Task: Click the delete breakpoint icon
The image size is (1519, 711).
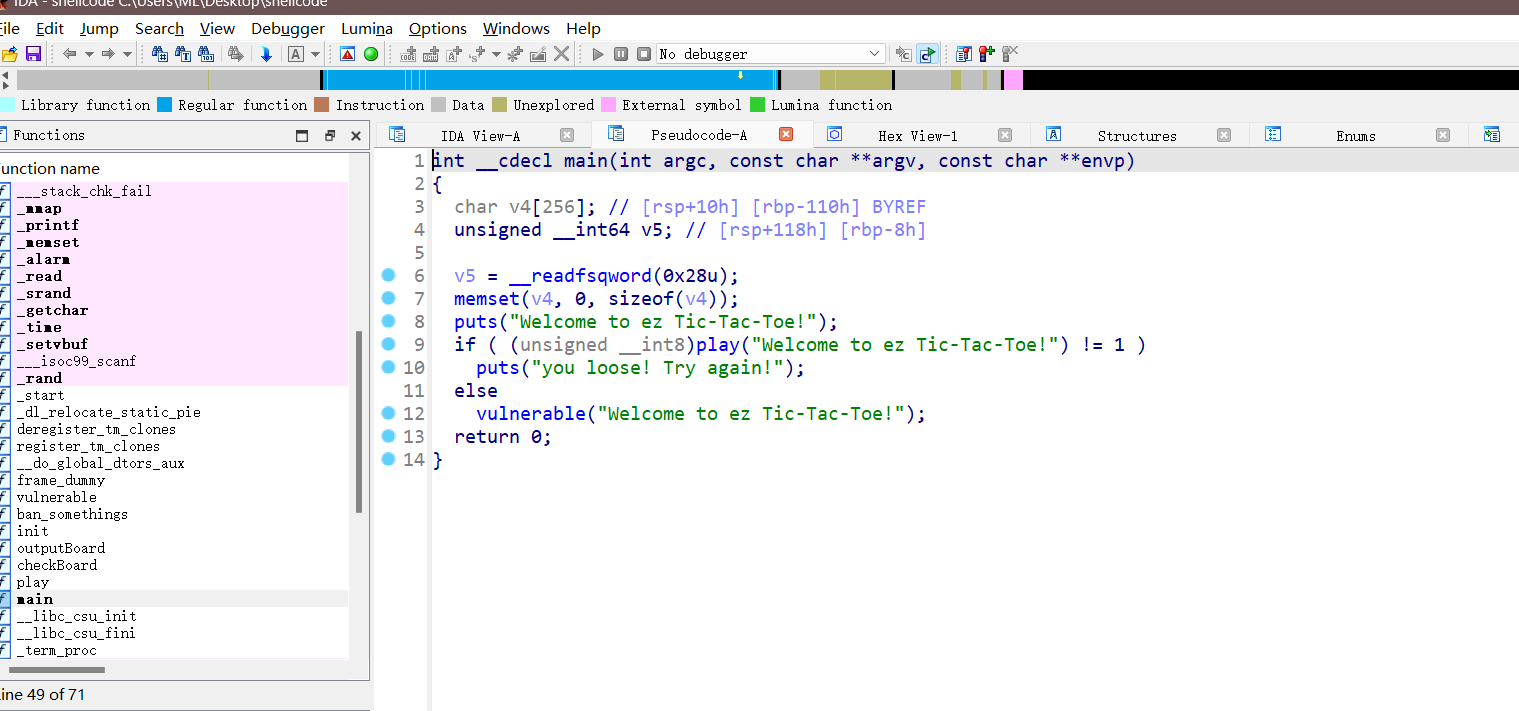Action: pyautogui.click(x=1010, y=54)
